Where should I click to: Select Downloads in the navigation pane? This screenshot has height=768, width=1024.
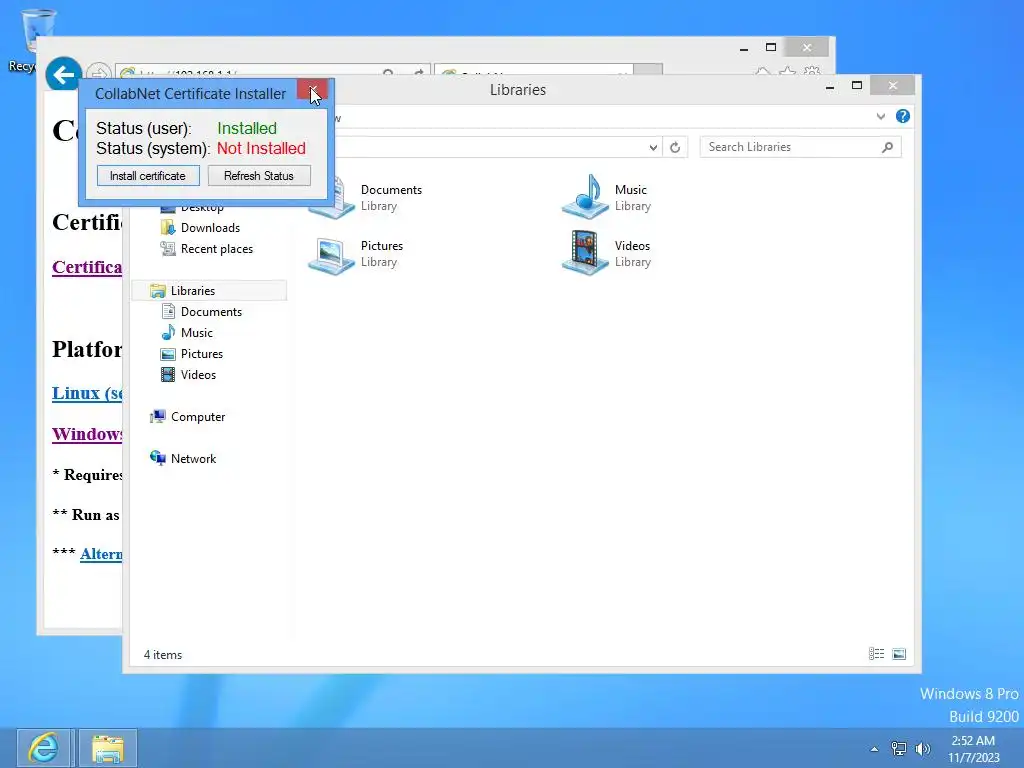[210, 228]
